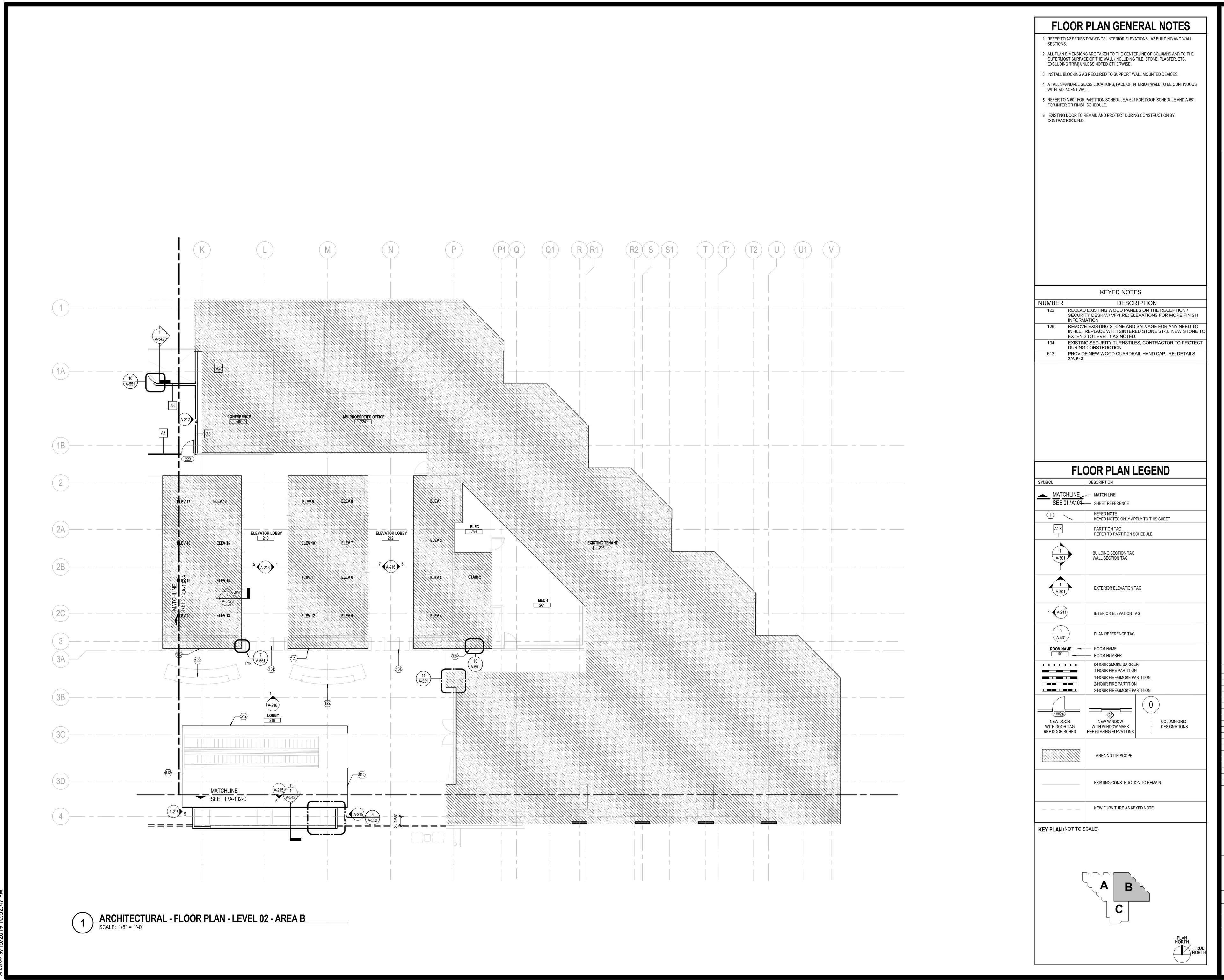Click column grid bubble V at top

point(831,250)
